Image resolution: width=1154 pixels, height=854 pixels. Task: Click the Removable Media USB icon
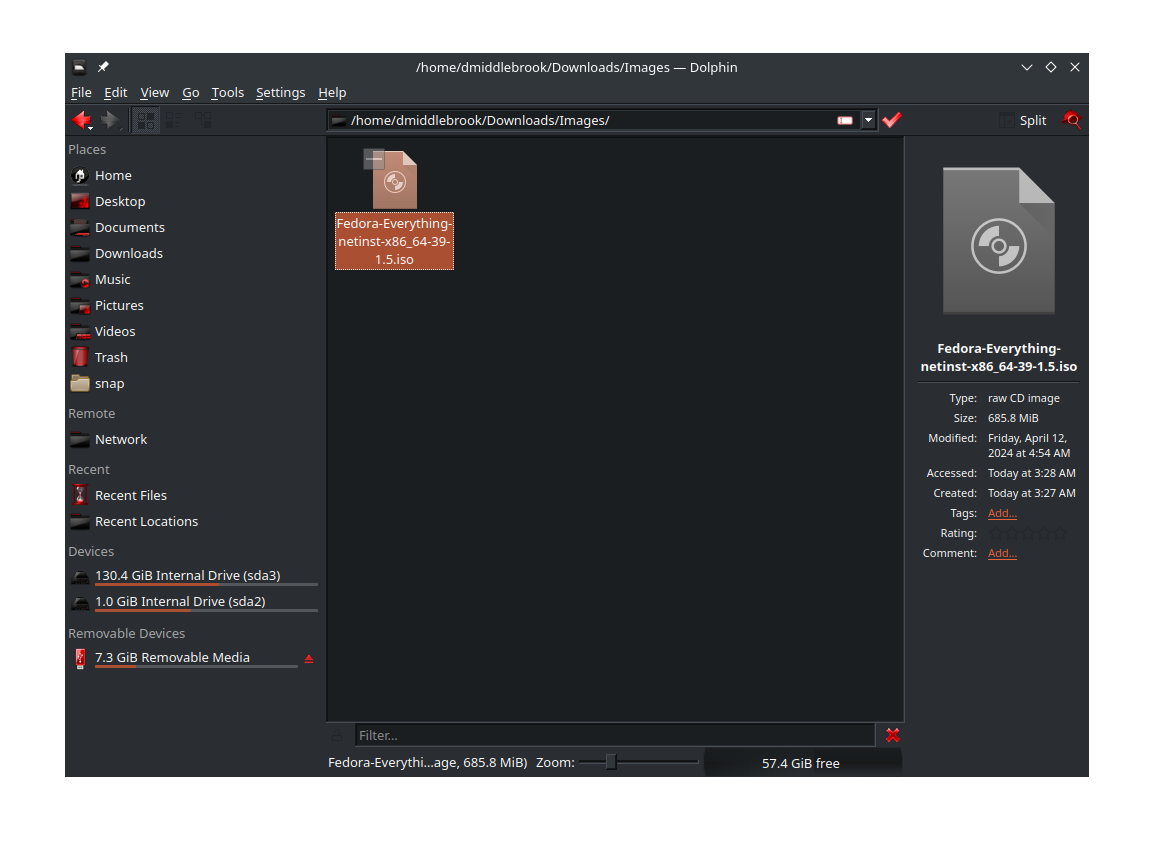79,658
